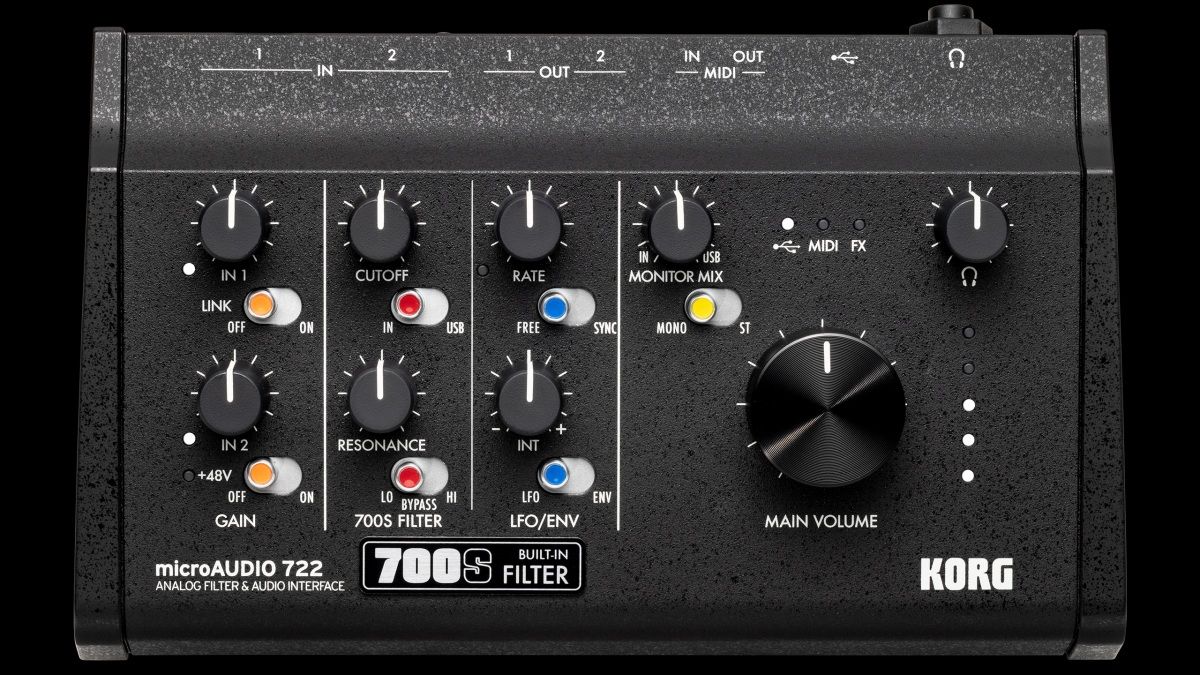Click the headphone volume knob
The image size is (1200, 675).
968,227
